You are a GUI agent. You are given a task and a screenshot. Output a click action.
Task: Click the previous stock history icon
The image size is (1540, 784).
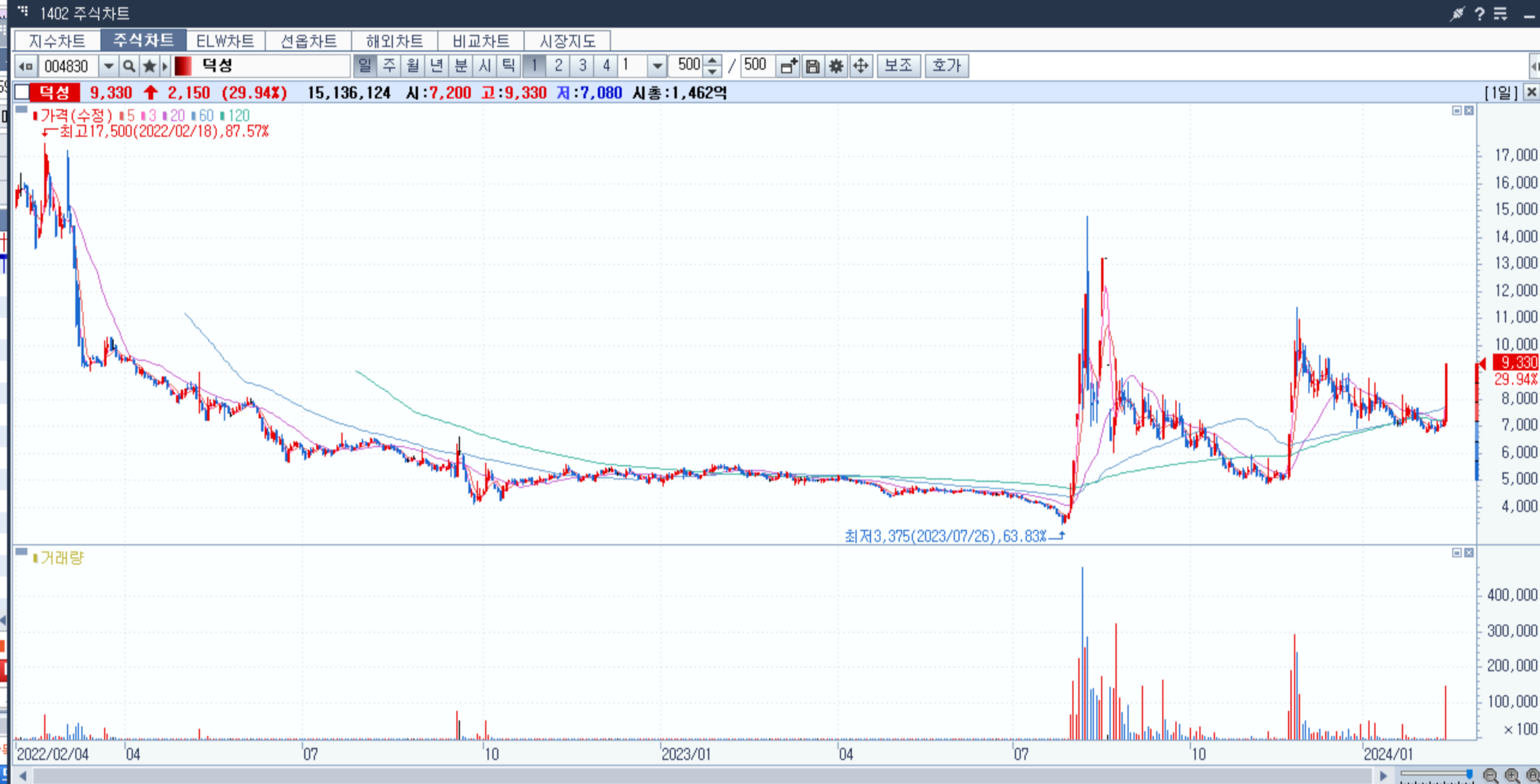point(26,66)
